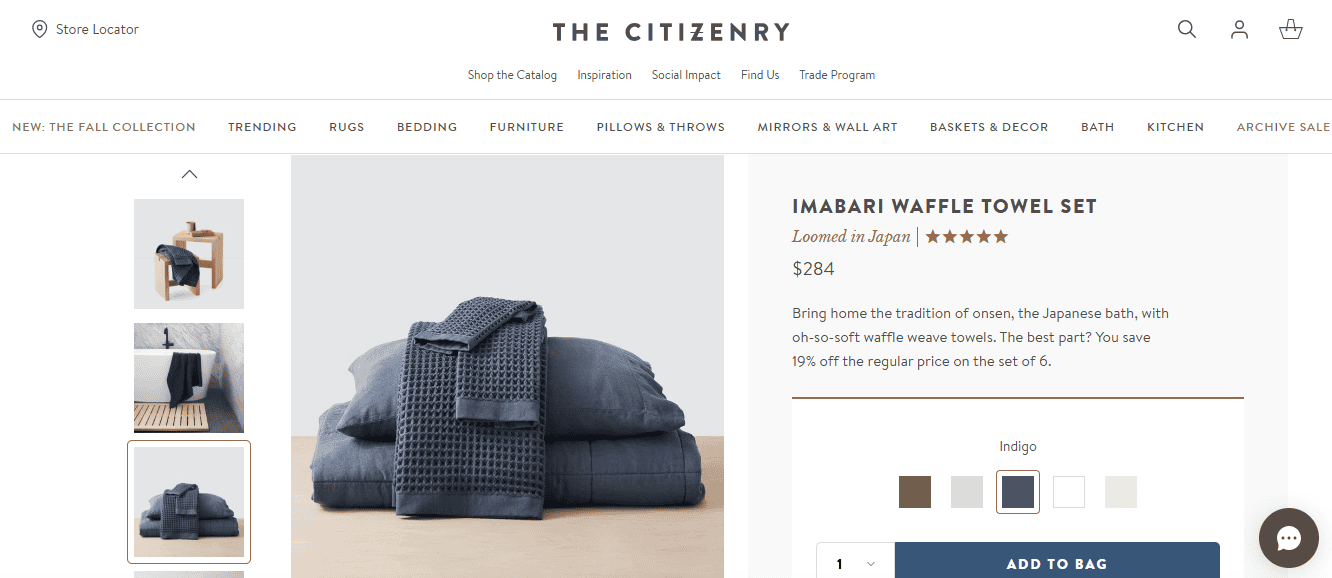This screenshot has width=1332, height=578.
Task: Open the search magnifier icon
Action: [x=1187, y=29]
